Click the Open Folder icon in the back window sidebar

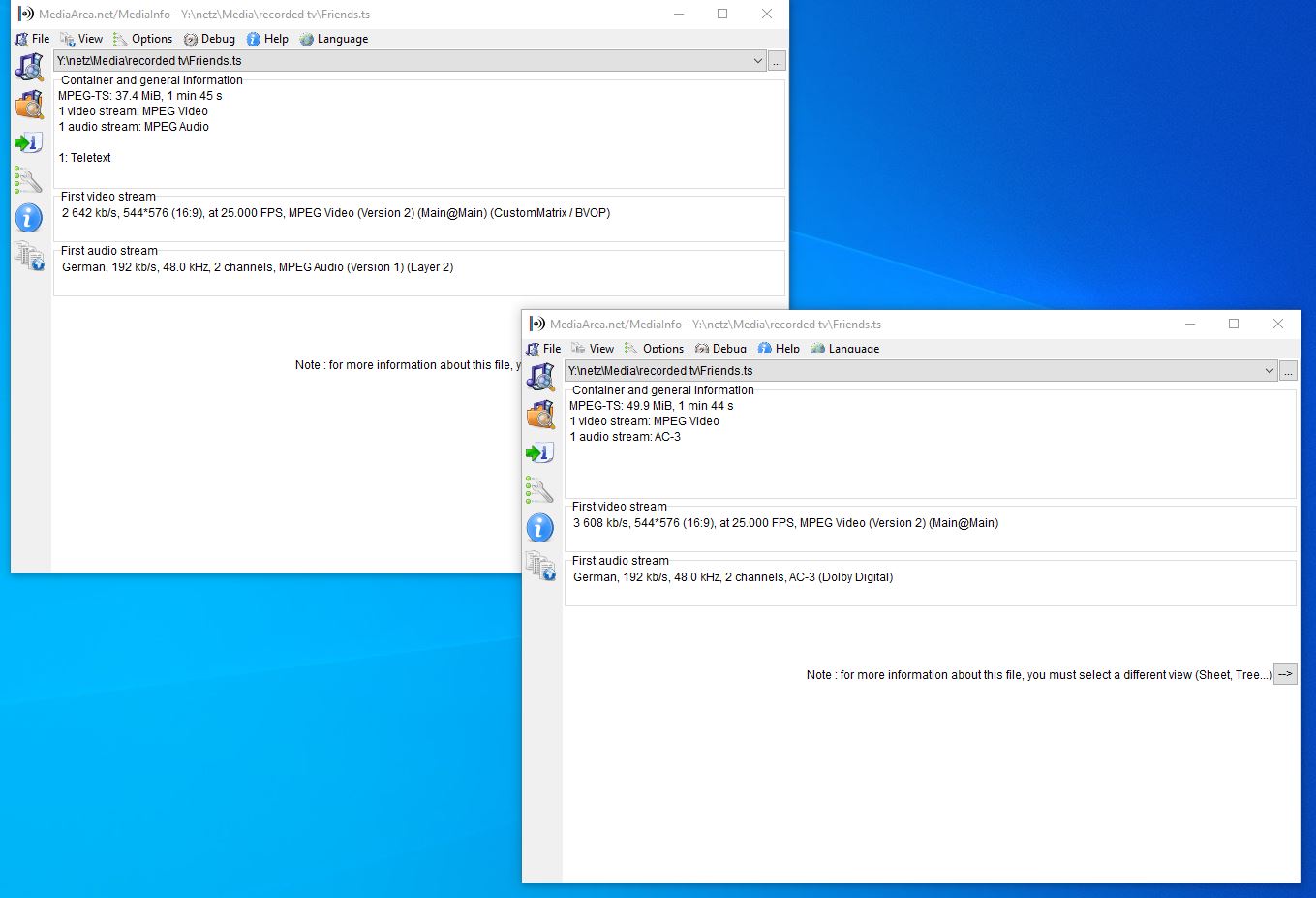29,105
